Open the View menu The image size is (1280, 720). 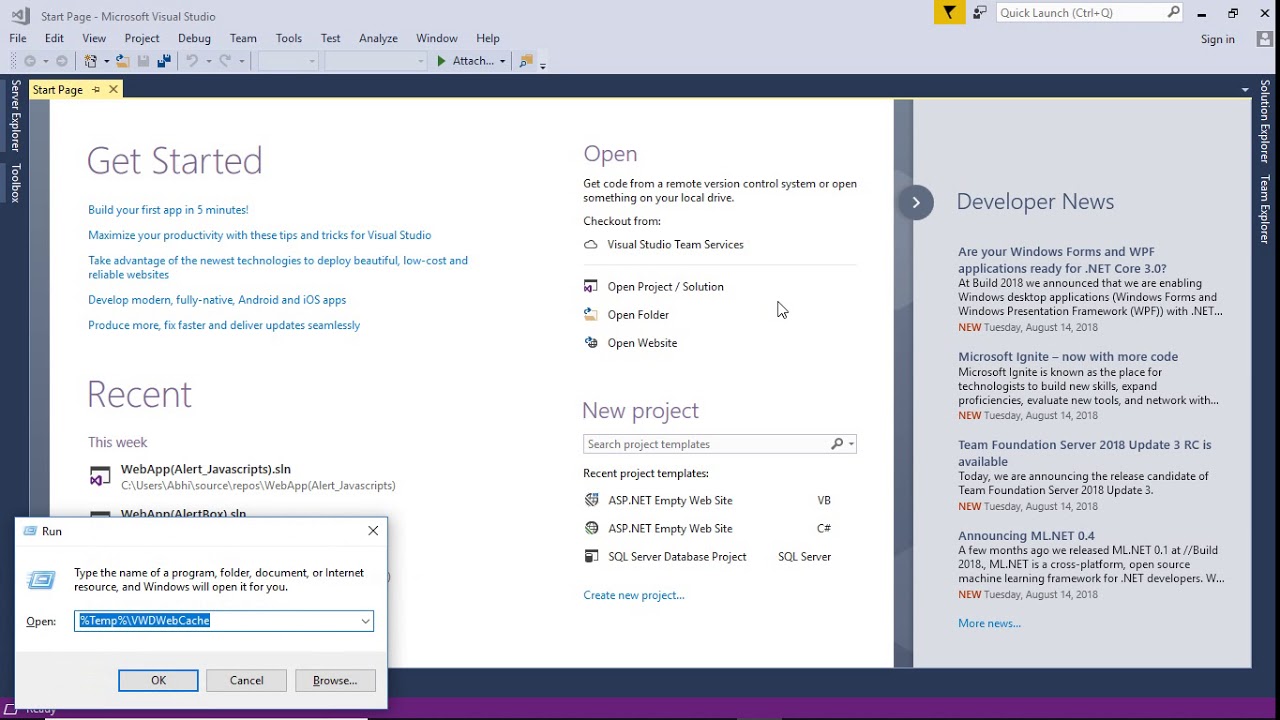click(94, 38)
